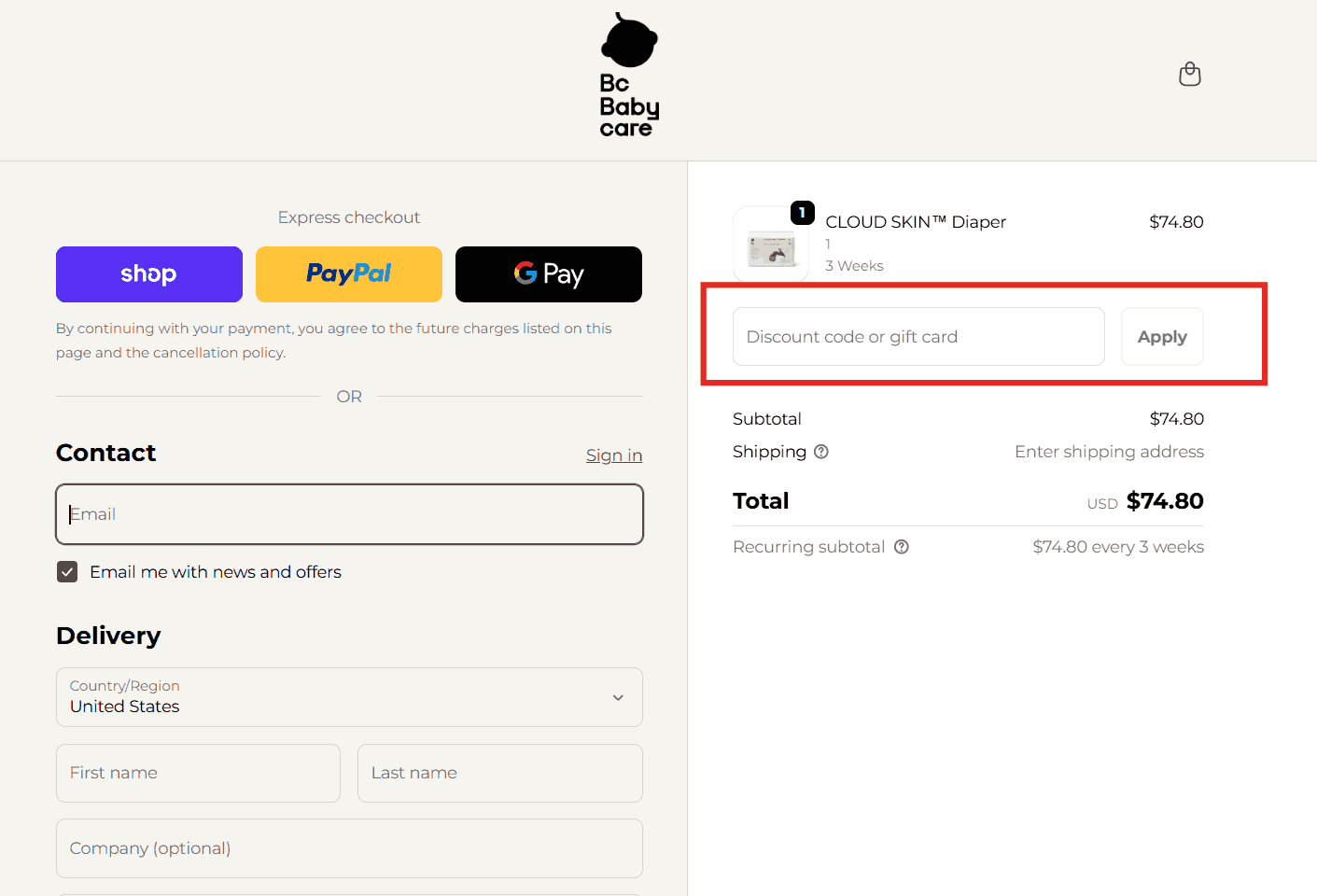Choose PayPal express checkout
This screenshot has width=1317, height=896.
click(x=349, y=274)
